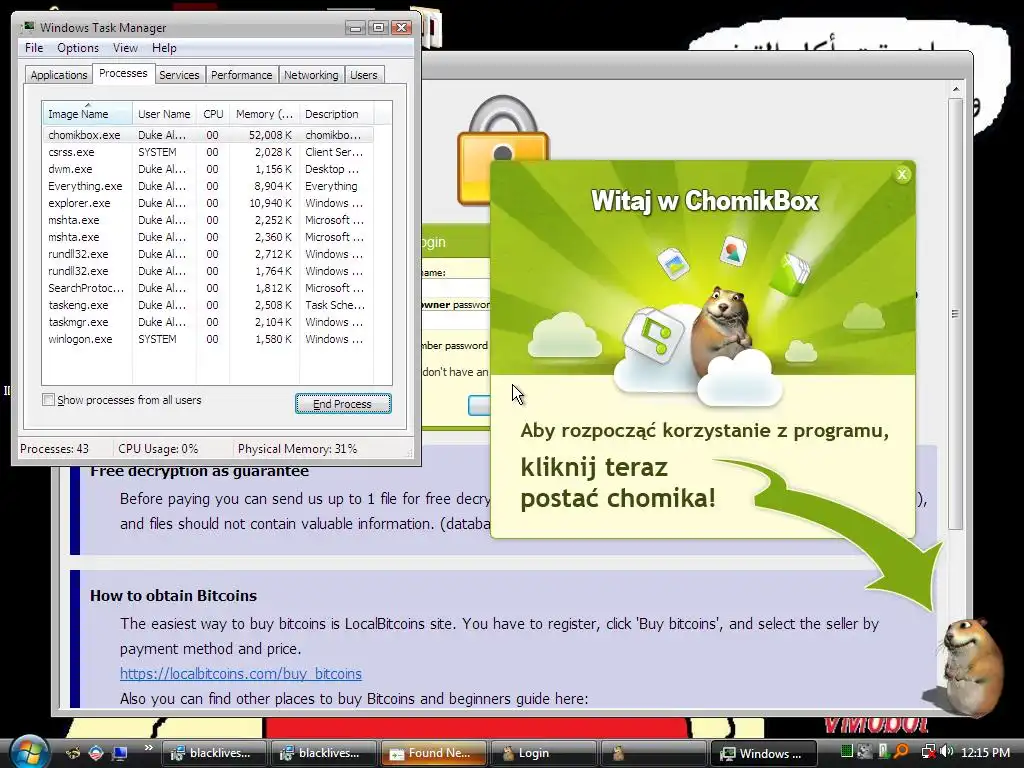The width and height of the screenshot is (1024, 768).
Task: Open the Options menu in Task Manager
Action: [78, 48]
